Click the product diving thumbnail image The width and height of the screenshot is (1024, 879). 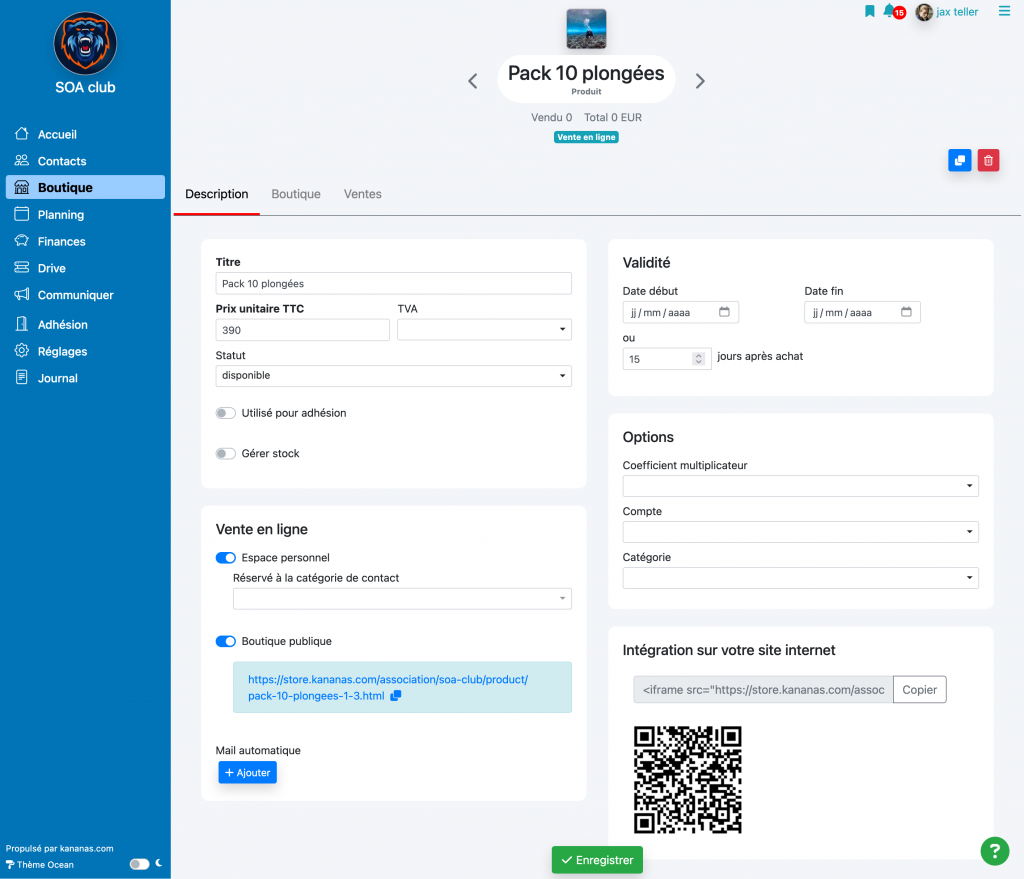pyautogui.click(x=586, y=29)
